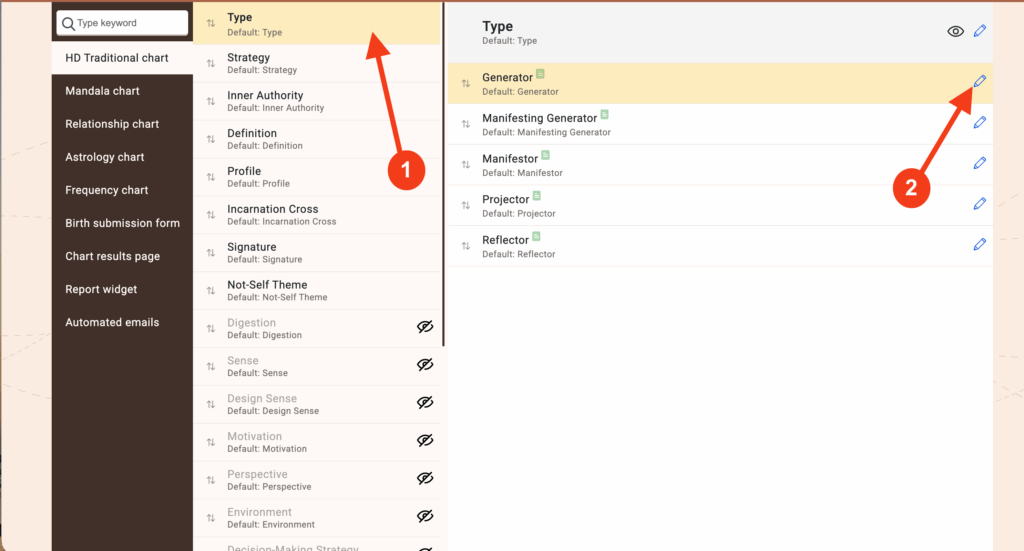Unhide the Motivation field via eye icon
1024x551 pixels.
coord(425,441)
